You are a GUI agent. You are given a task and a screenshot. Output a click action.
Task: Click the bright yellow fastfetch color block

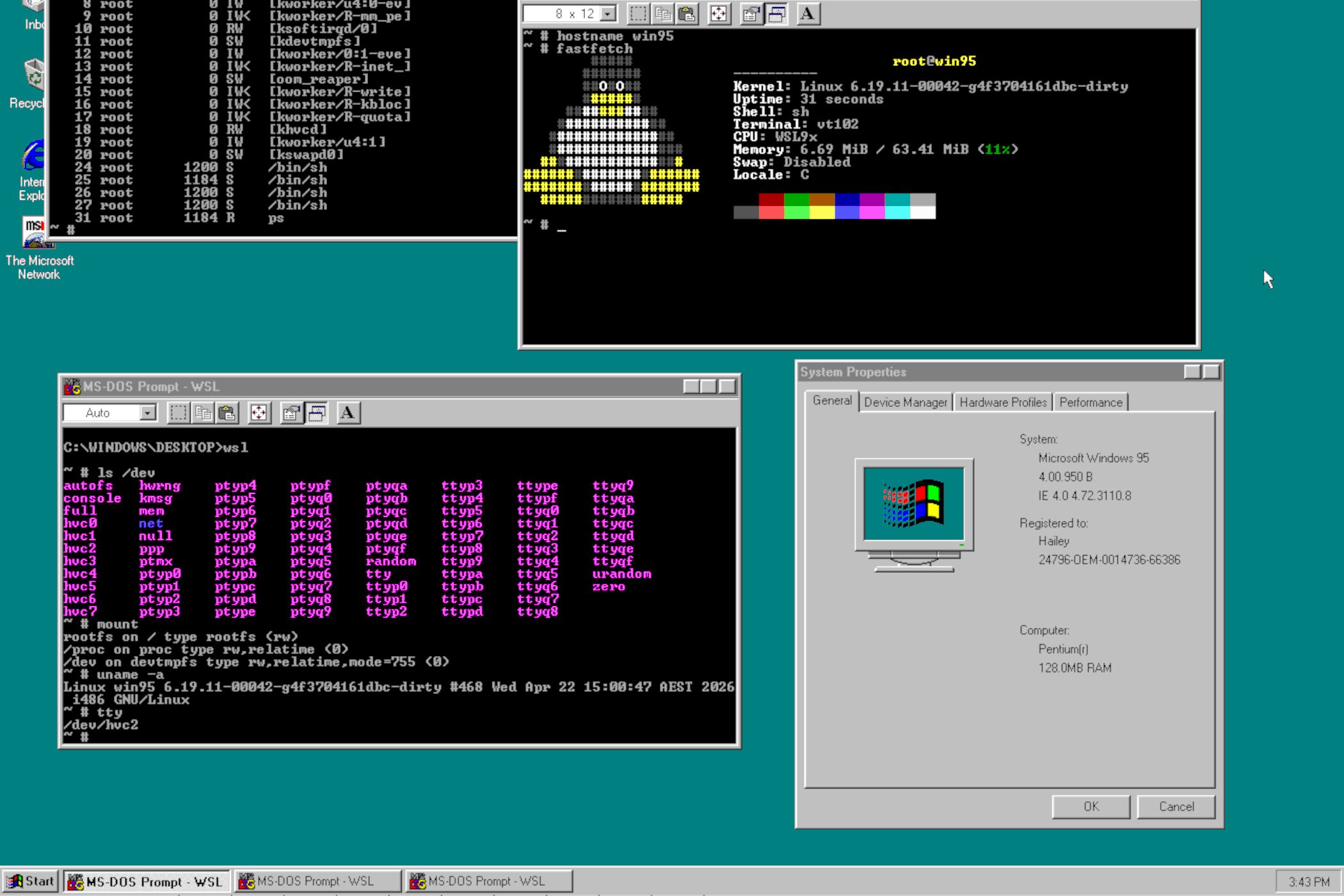822,212
